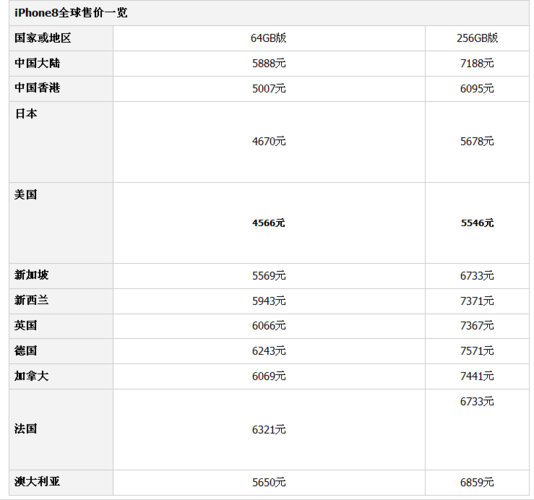
Task: Click the "英国" row label
Action: click(x=26, y=325)
